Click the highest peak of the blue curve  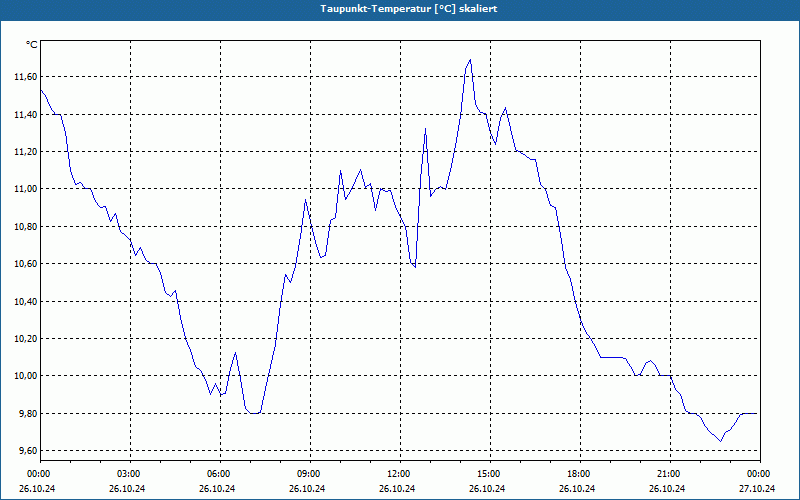tap(470, 60)
